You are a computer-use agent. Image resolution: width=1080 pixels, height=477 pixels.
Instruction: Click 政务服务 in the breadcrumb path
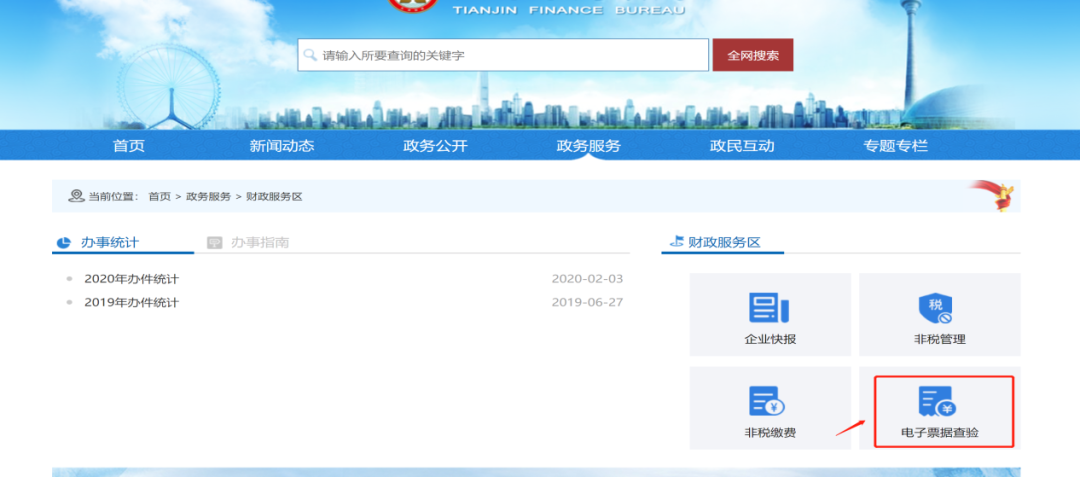[x=208, y=197]
